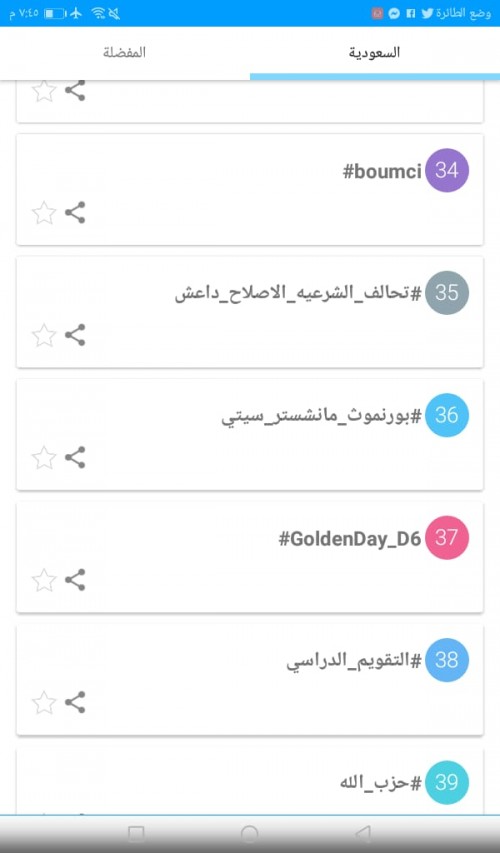This screenshot has width=500, height=853.
Task: Toggle the favorite star on trend 36
Action: [x=44, y=458]
